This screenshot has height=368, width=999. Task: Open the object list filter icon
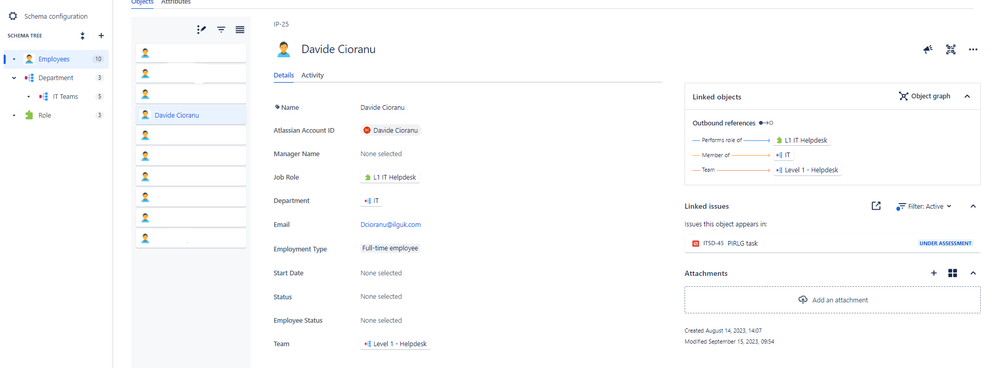[221, 29]
